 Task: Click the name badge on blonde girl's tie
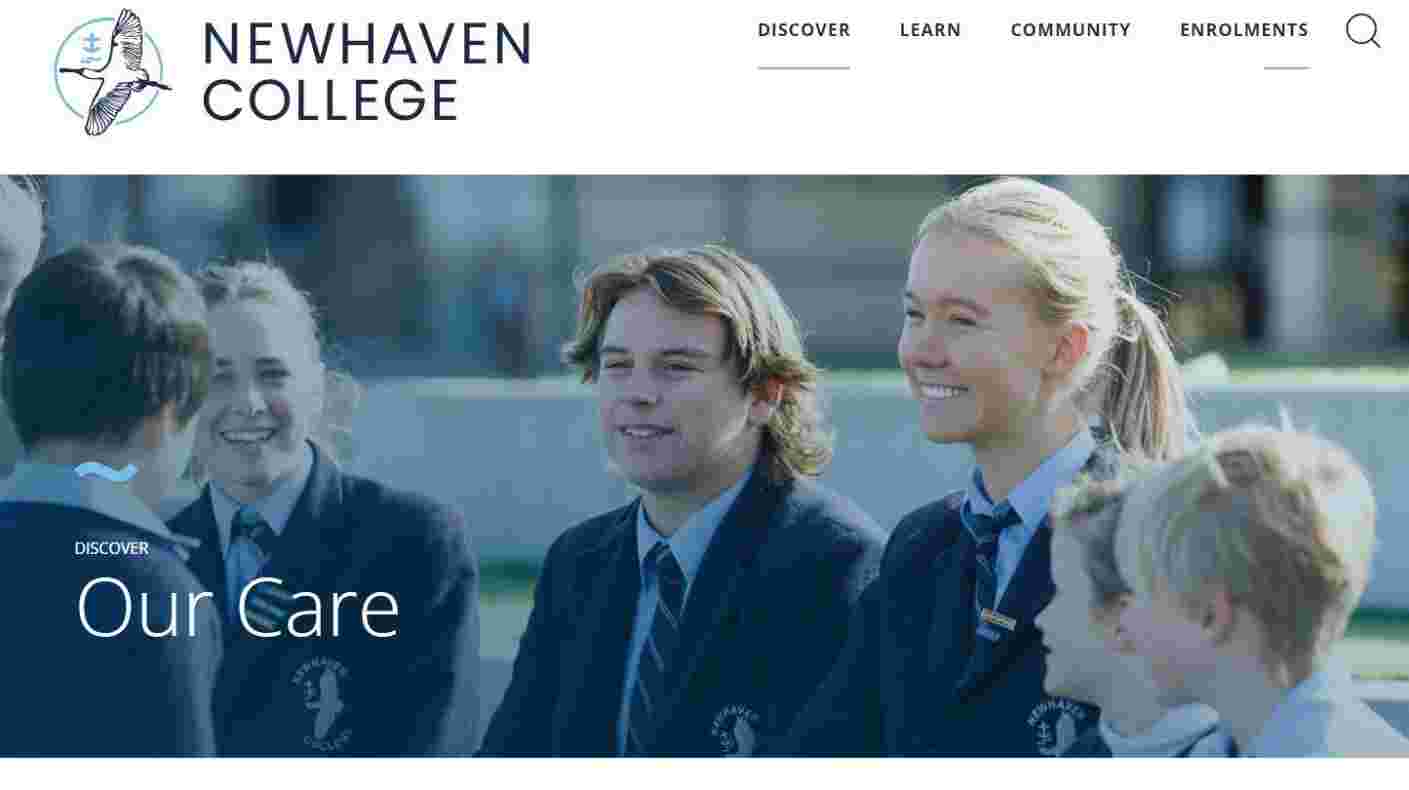pyautogui.click(x=997, y=619)
